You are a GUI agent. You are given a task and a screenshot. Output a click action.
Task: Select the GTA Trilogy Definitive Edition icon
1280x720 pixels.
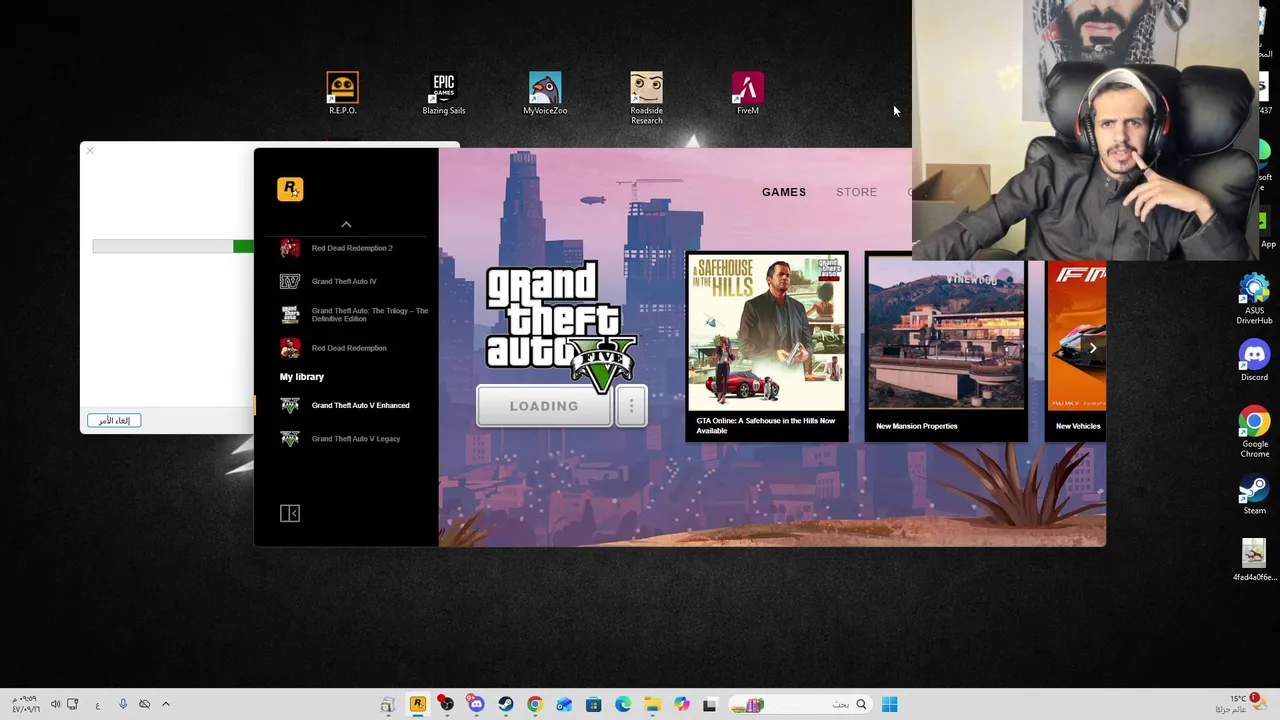[290, 315]
